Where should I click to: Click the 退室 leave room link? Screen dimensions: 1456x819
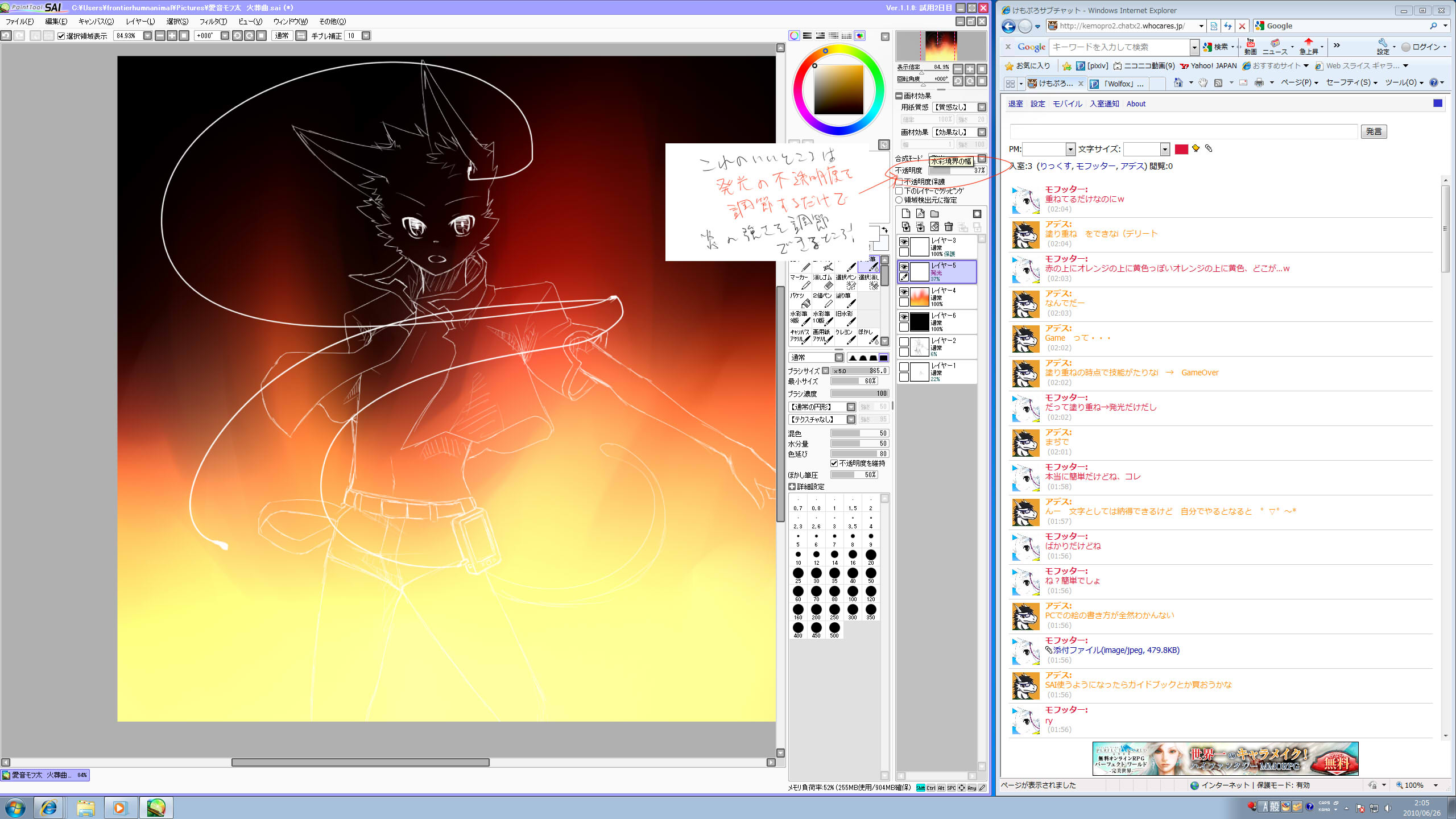[1015, 104]
